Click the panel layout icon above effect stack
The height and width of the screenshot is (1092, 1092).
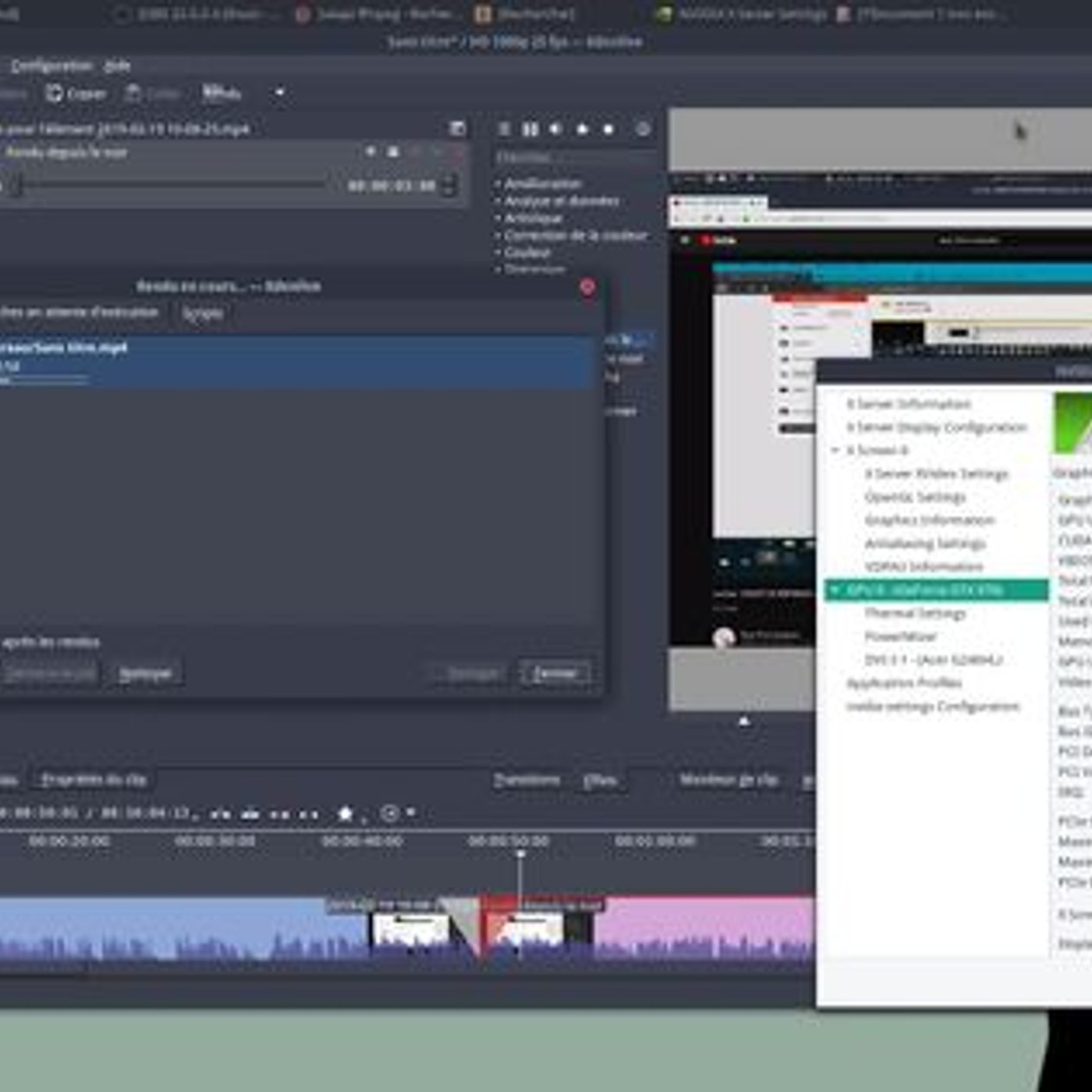click(457, 129)
